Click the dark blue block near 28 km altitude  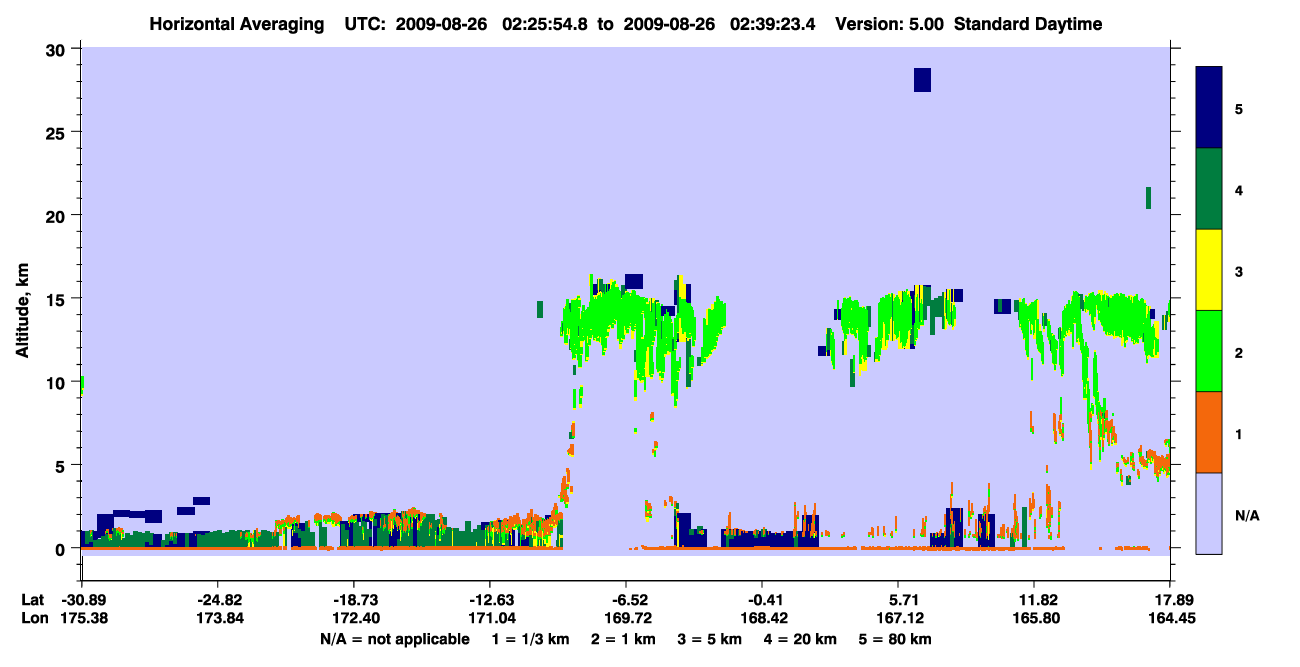click(922, 80)
